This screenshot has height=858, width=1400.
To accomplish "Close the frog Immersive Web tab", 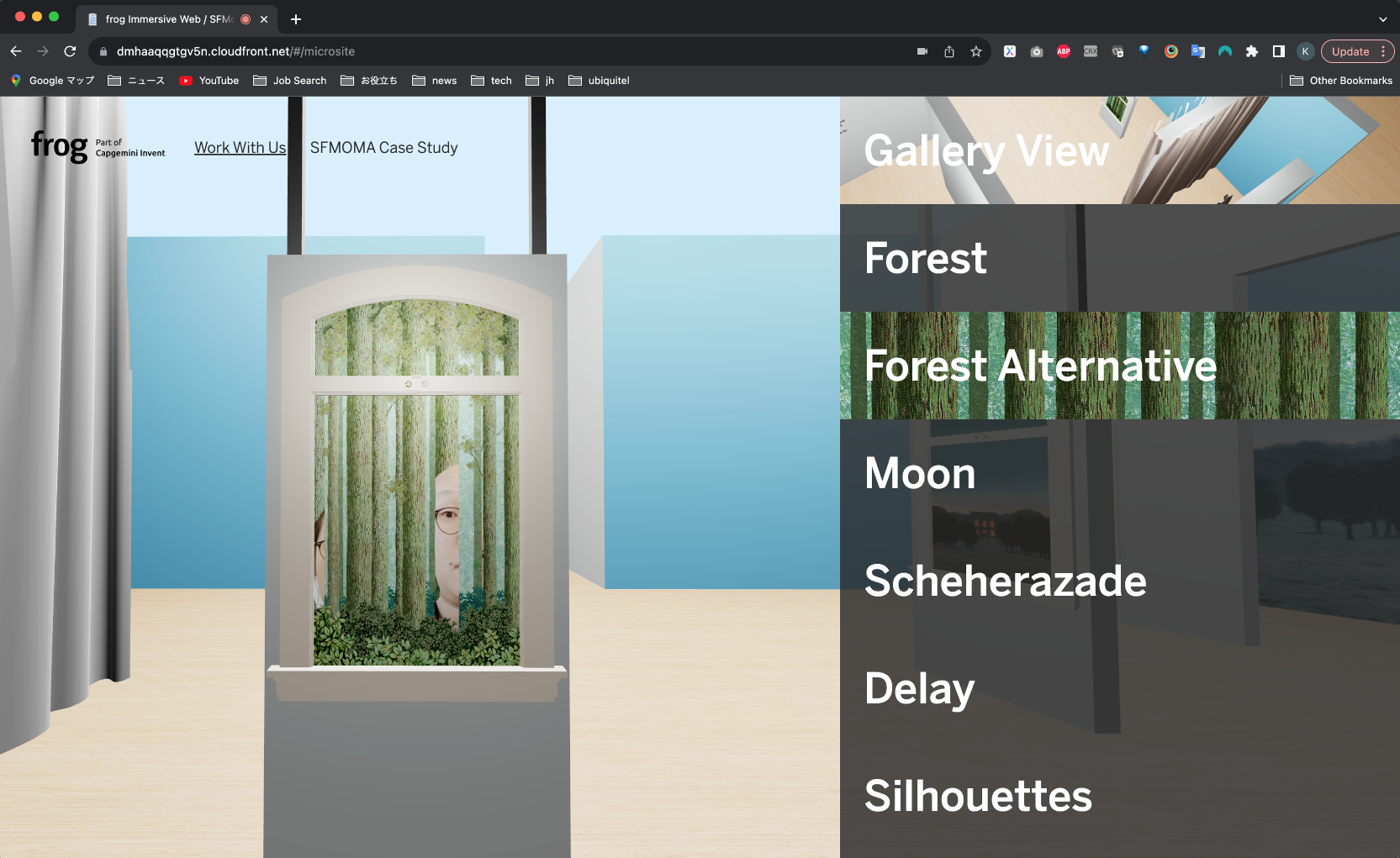I will 264,19.
